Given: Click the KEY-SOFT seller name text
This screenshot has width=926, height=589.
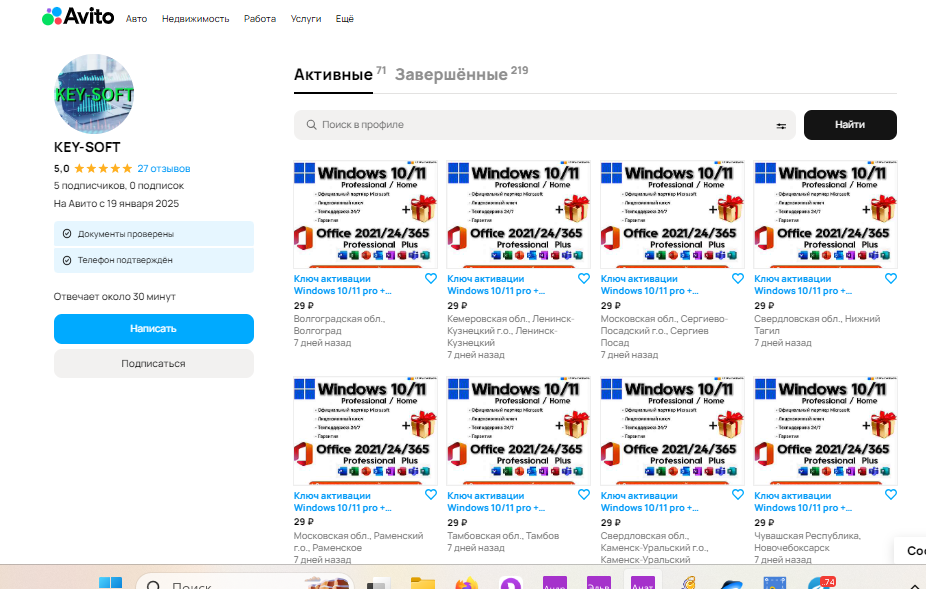Looking at the screenshot, I should 87,147.
